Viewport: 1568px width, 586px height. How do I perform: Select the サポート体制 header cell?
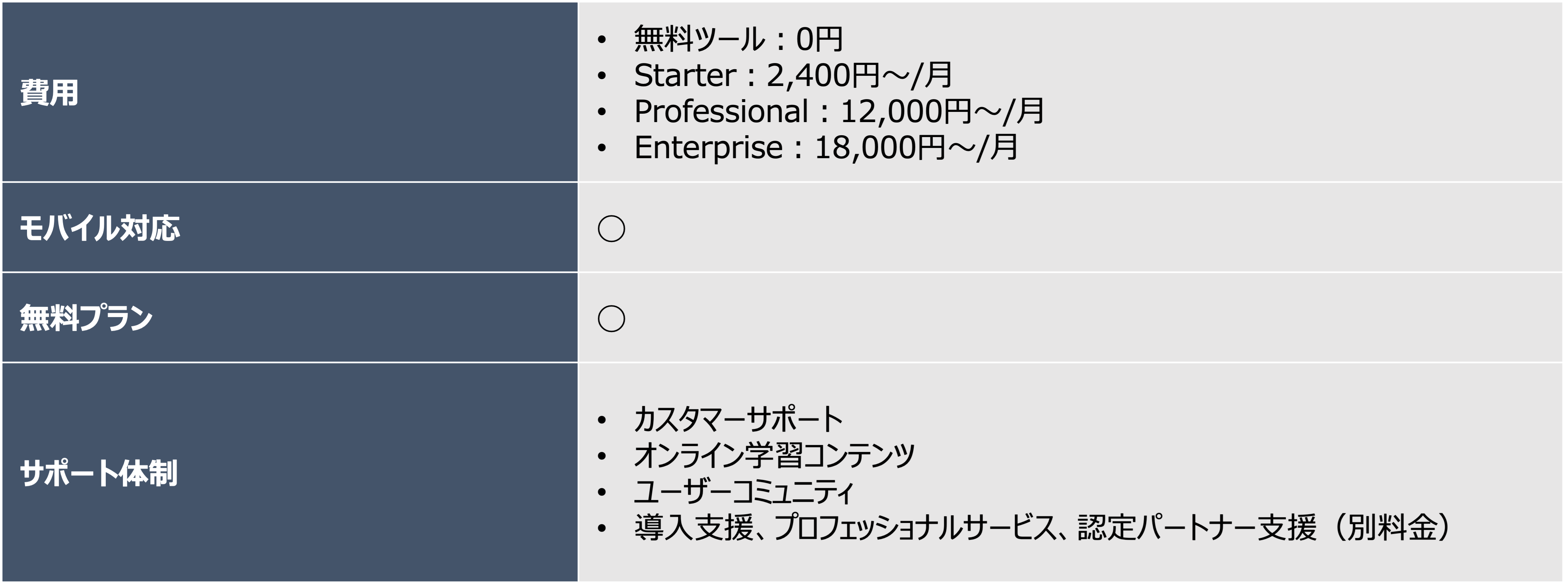98,473
